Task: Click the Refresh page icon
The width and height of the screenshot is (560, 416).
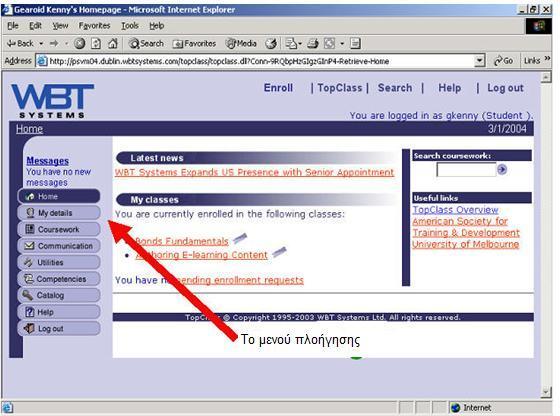Action: (x=96, y=44)
